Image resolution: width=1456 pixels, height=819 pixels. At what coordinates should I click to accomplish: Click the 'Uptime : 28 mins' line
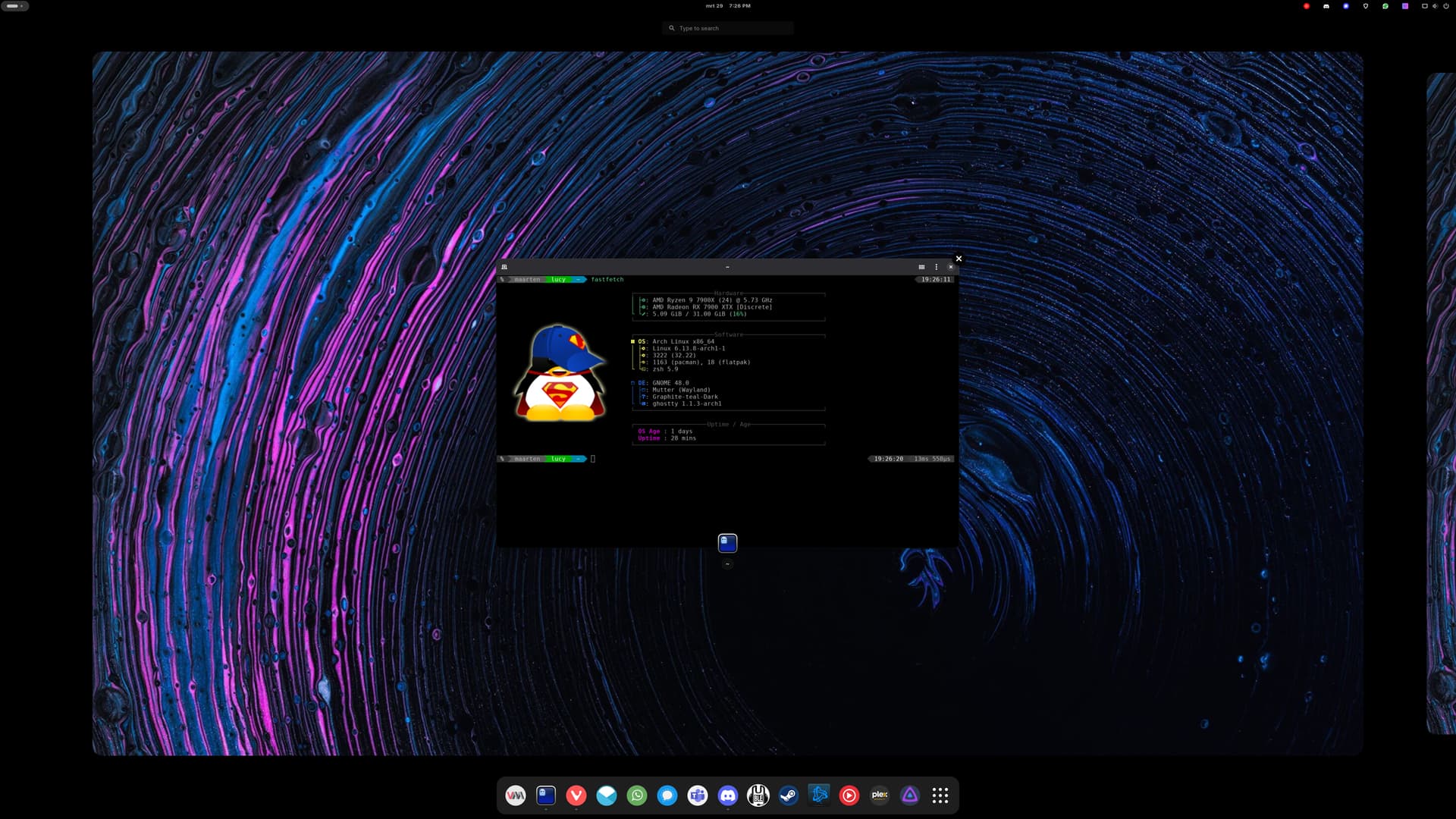click(x=667, y=438)
